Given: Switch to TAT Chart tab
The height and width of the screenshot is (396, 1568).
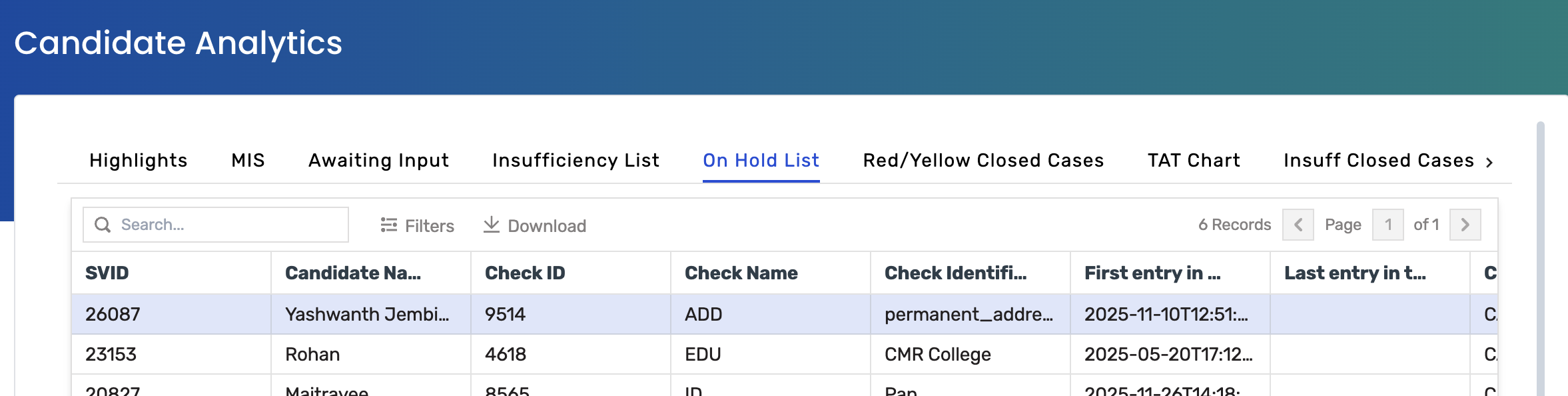Looking at the screenshot, I should tap(1194, 161).
